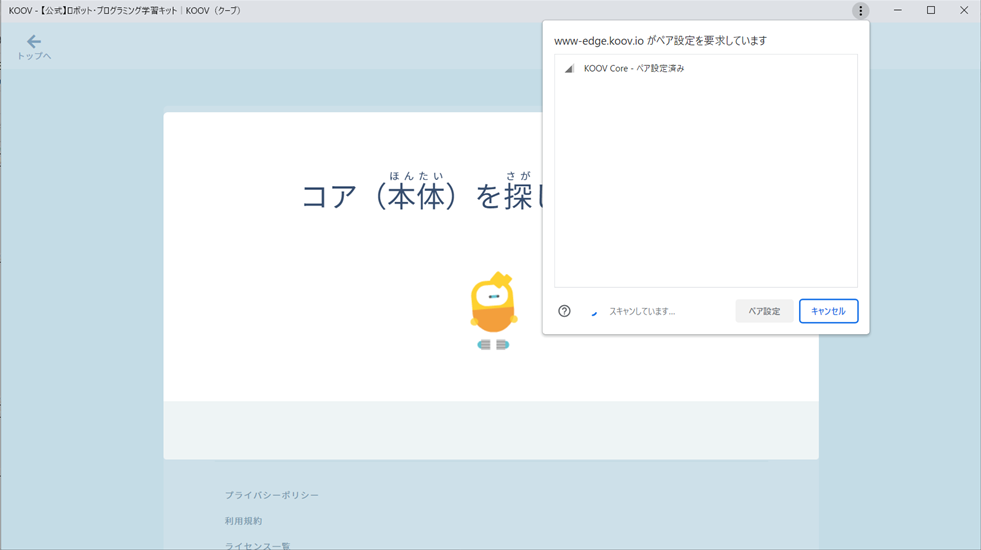Click the トップへ label under the arrow
The image size is (981, 550).
(34, 56)
